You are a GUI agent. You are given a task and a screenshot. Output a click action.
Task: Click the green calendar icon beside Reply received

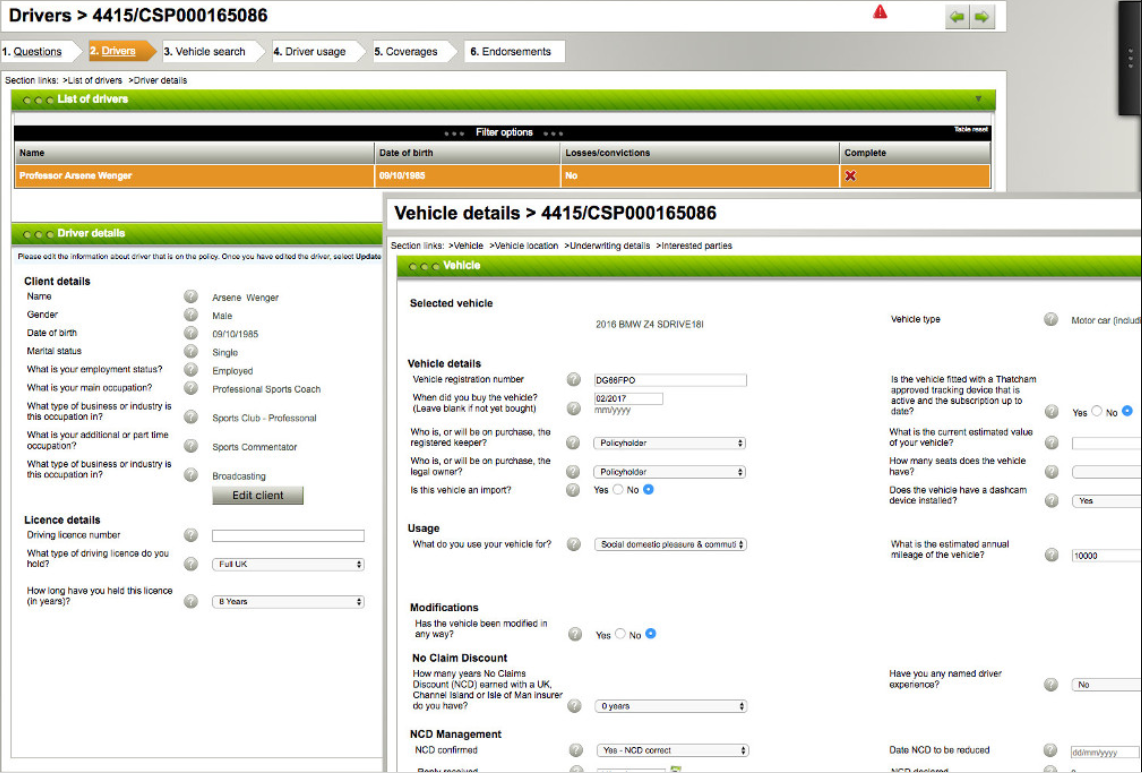pyautogui.click(x=676, y=767)
